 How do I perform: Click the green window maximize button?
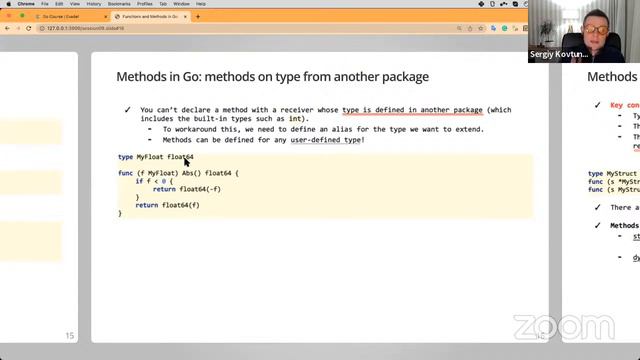tap(22, 16)
